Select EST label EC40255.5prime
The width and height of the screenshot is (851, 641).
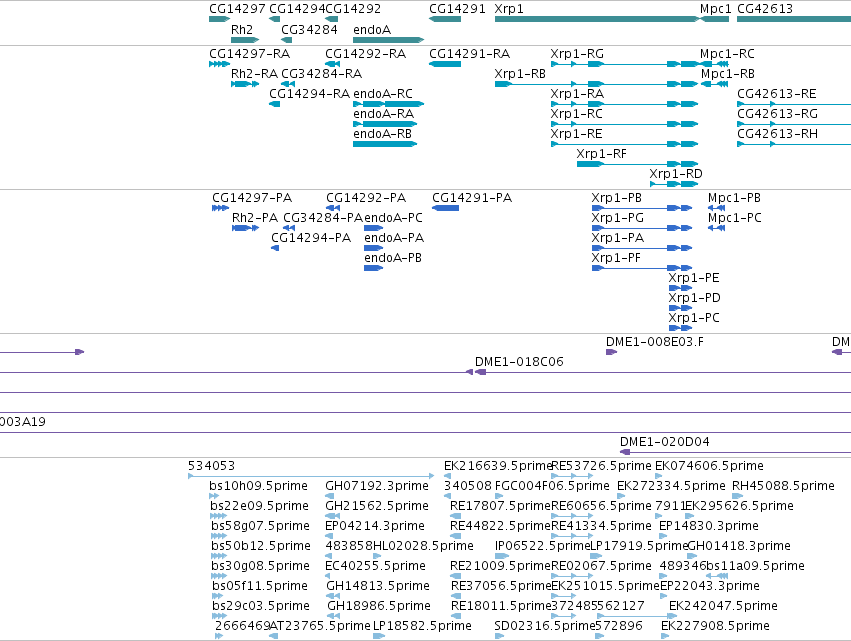(x=376, y=566)
